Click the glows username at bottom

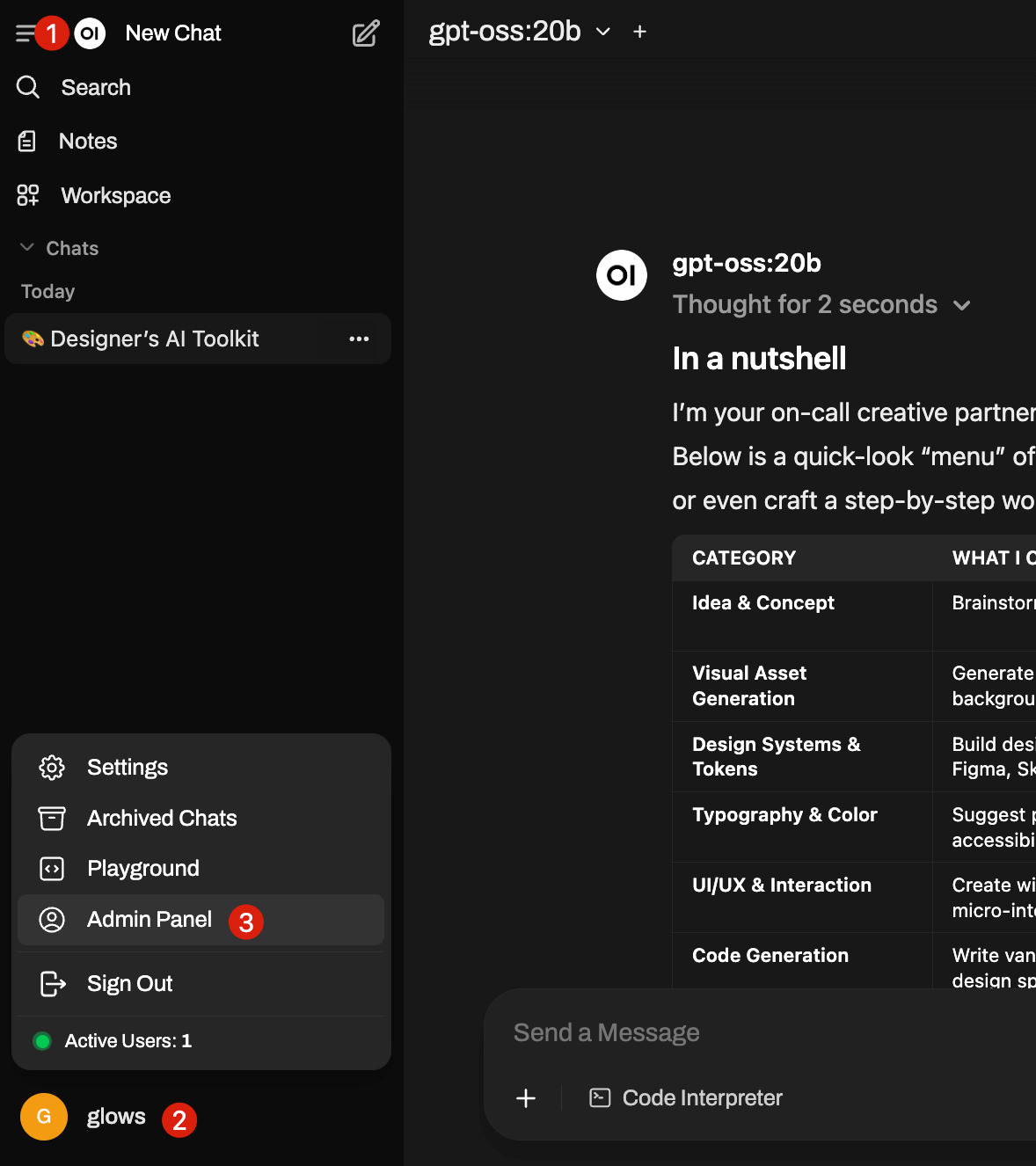[x=116, y=1117]
